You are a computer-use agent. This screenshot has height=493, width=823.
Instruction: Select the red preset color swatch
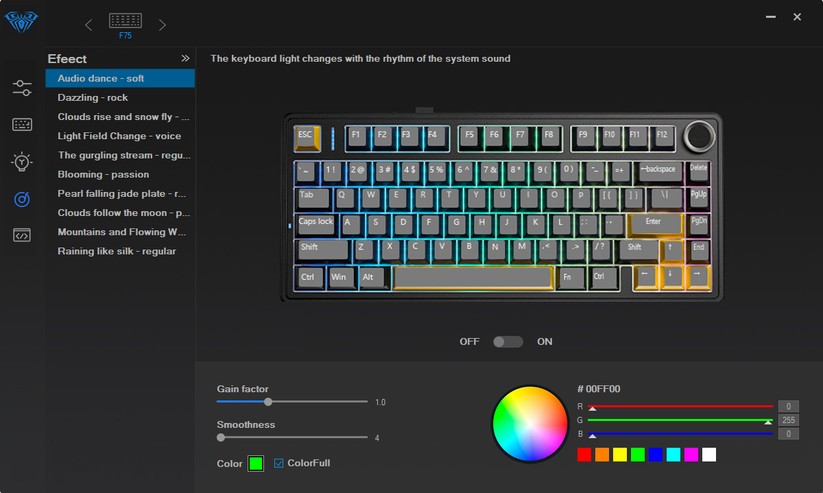tap(584, 455)
